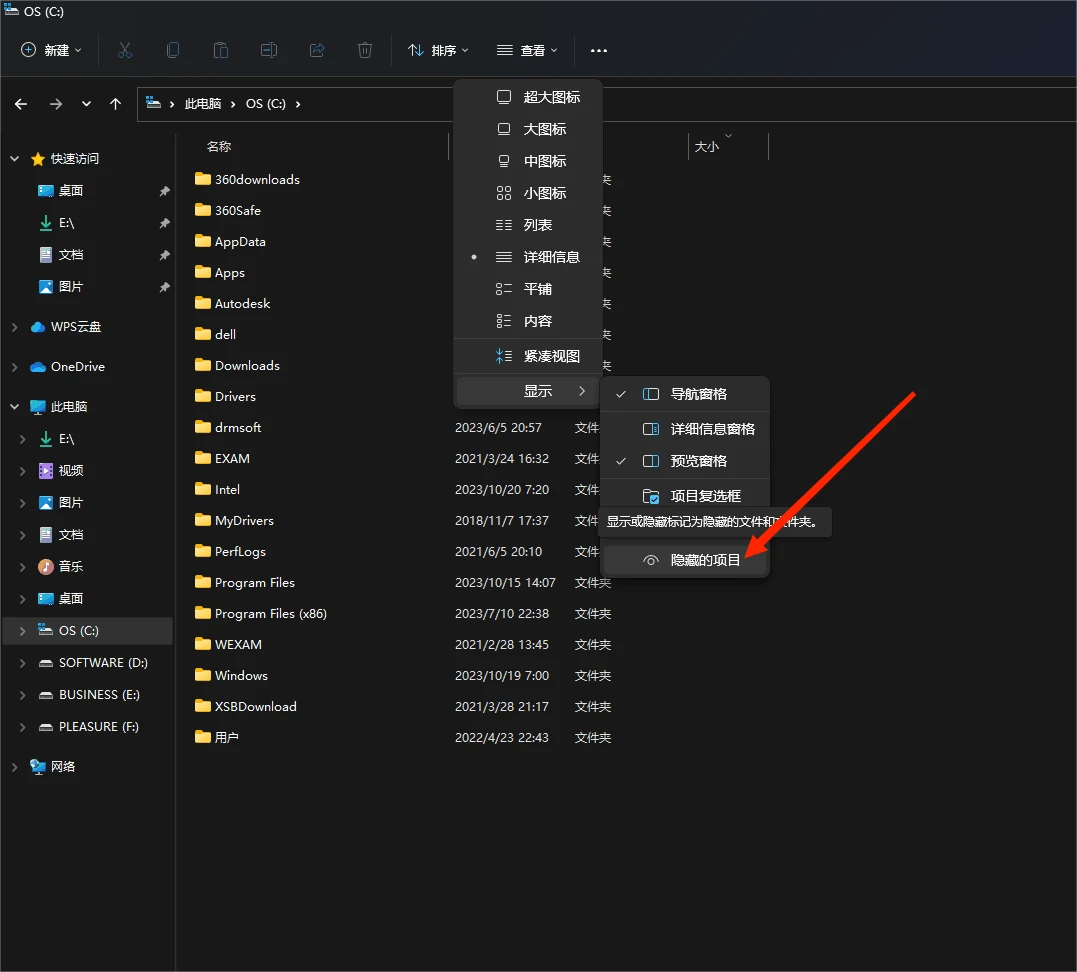Image resolution: width=1077 pixels, height=972 pixels.
Task: Select the Intel folder
Action: click(x=227, y=489)
